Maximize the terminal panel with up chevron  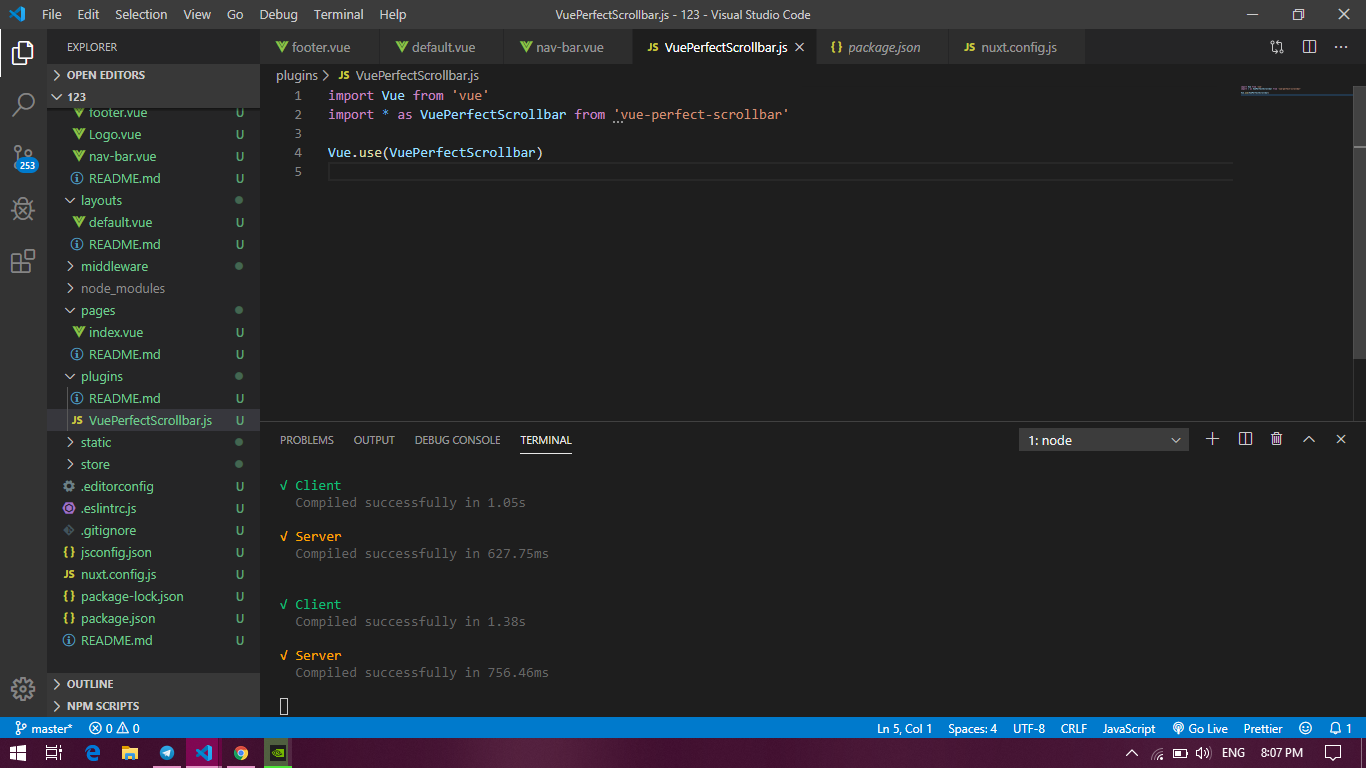pos(1309,439)
